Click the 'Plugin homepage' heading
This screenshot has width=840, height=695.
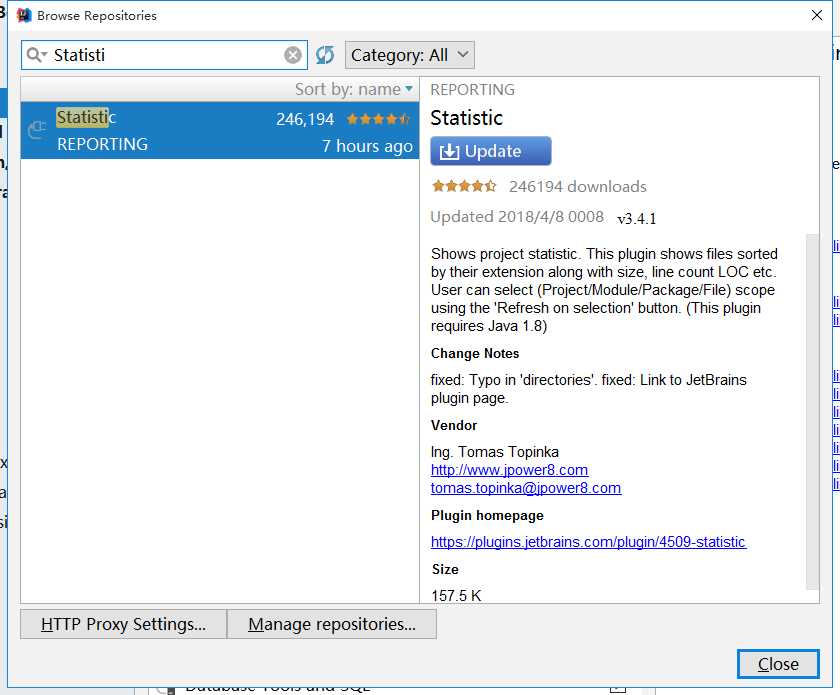click(487, 515)
